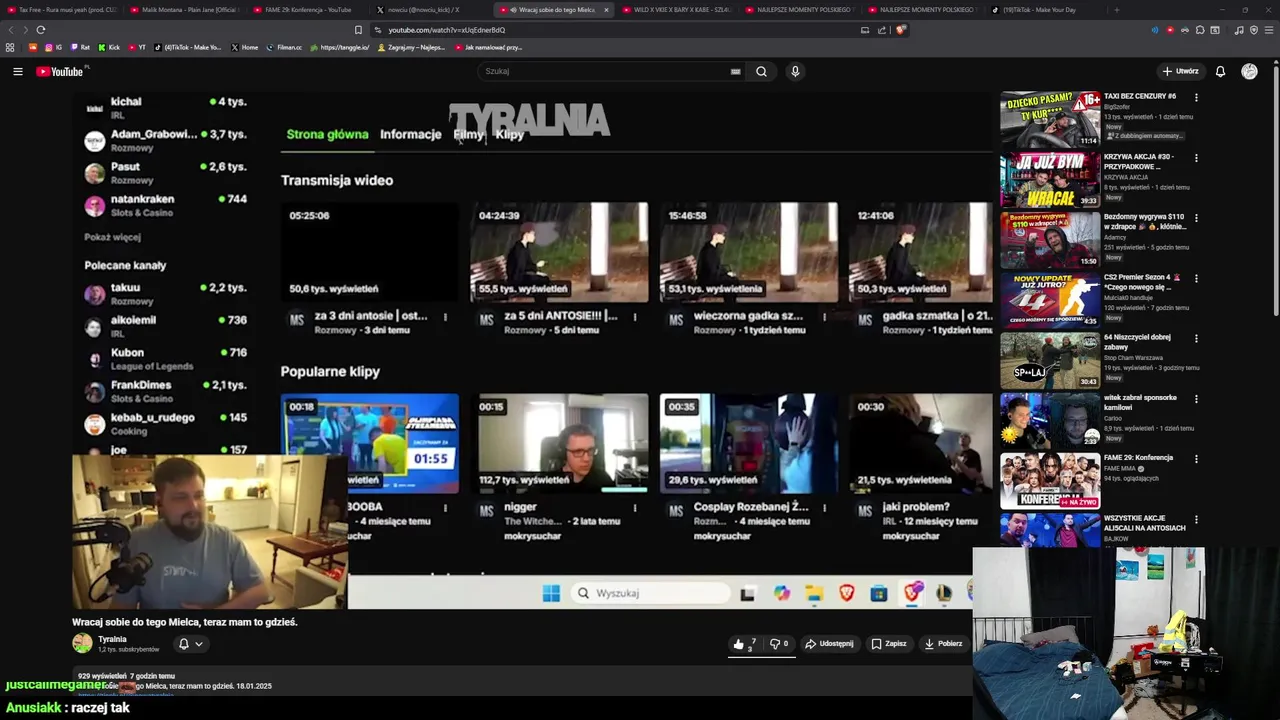Open the Tyralnia channel name link
The width and height of the screenshot is (1280, 720).
[112, 639]
